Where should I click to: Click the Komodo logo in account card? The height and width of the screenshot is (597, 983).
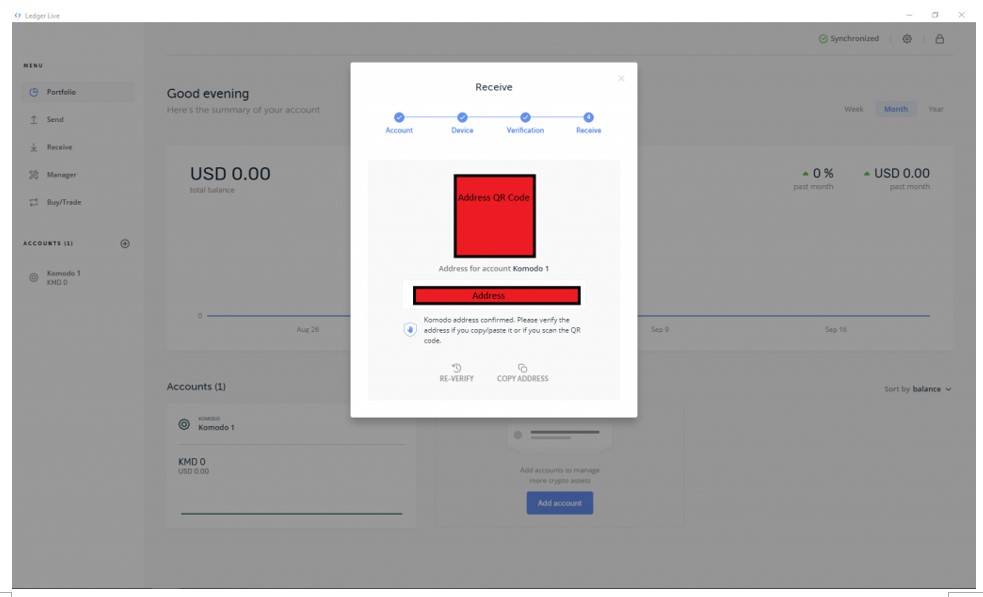(x=184, y=425)
